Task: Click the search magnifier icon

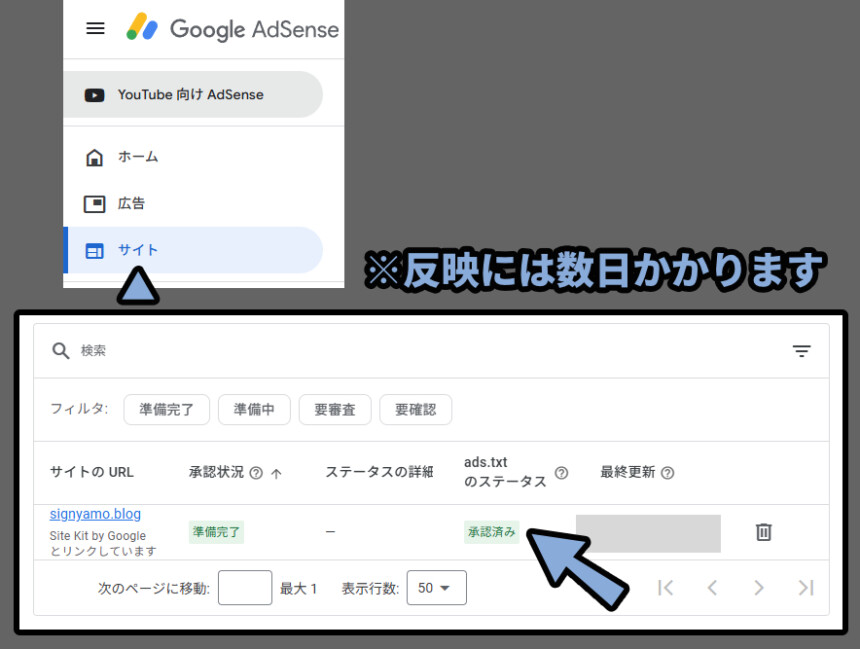Action: coord(60,351)
